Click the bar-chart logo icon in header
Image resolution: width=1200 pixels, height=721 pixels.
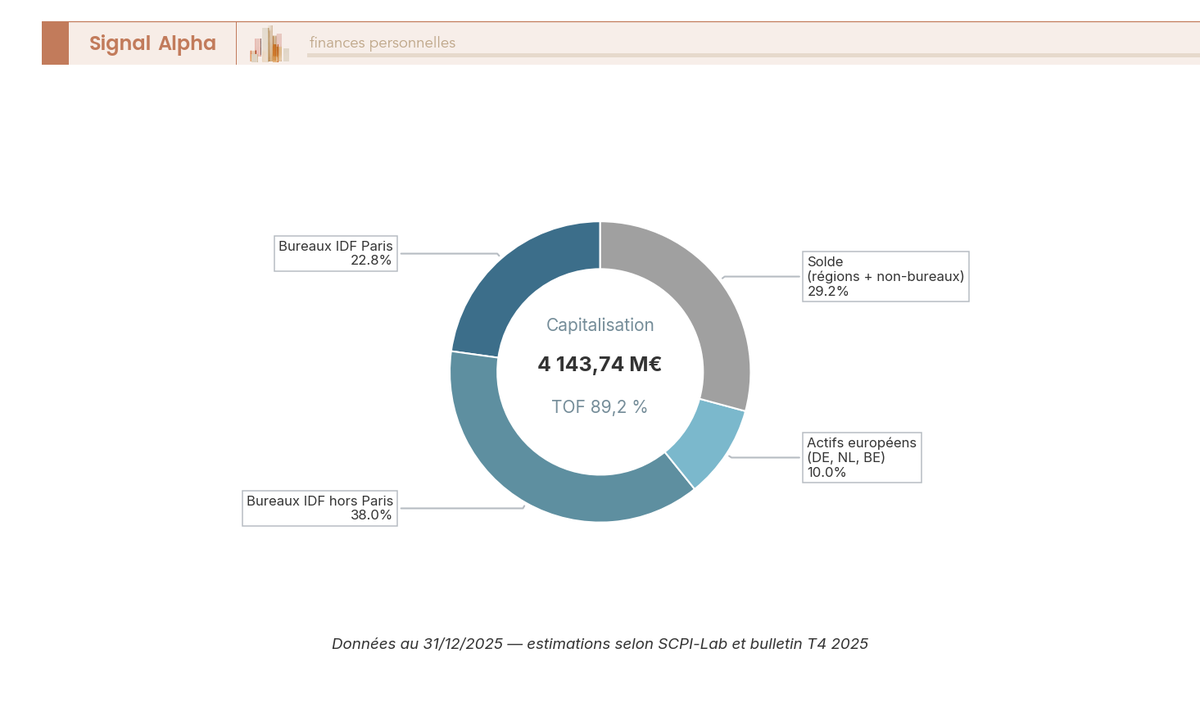[269, 44]
